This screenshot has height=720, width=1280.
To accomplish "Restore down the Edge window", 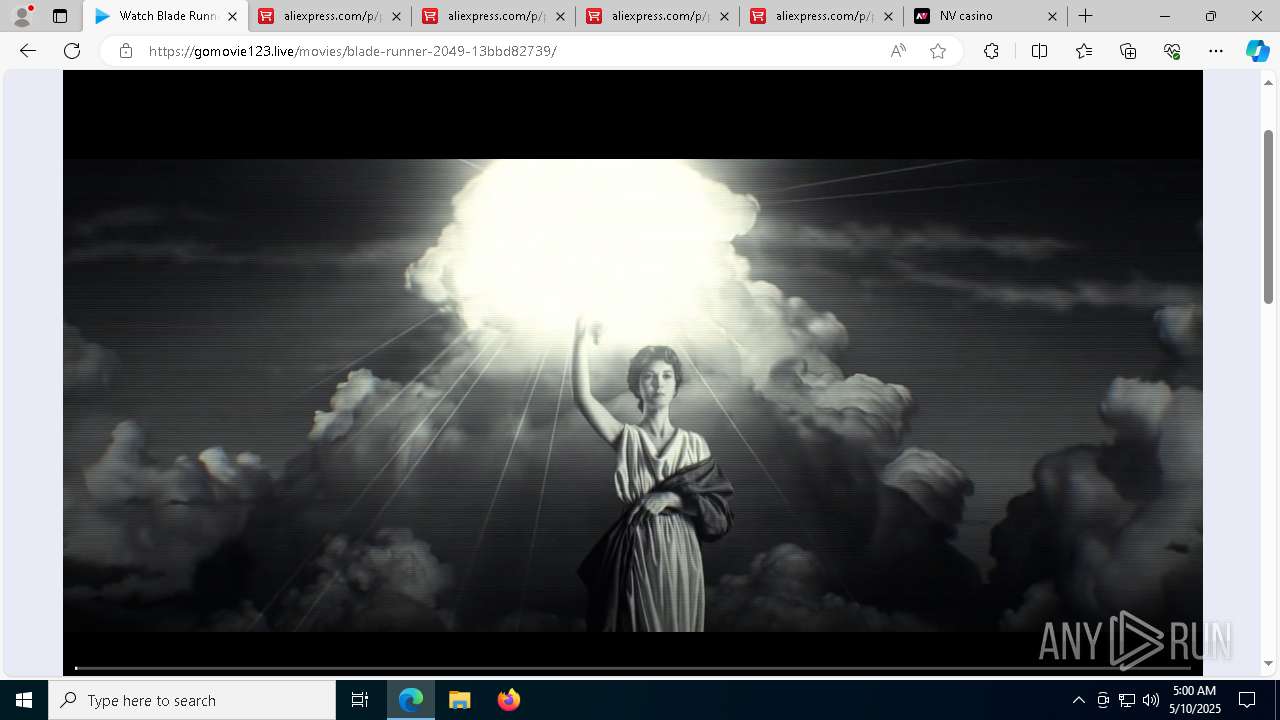I will (1211, 16).
